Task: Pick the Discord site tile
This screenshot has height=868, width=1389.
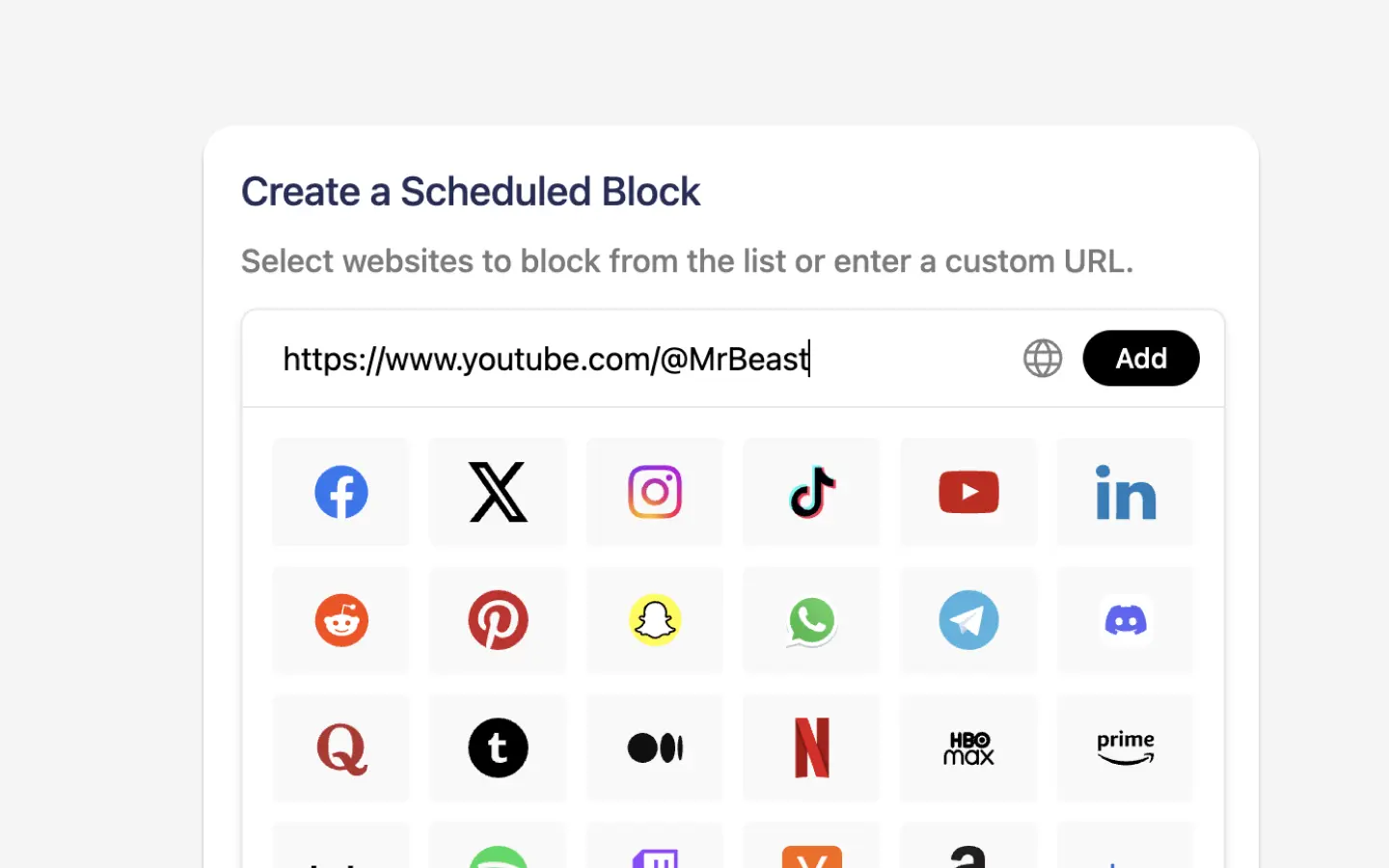Action: [1125, 620]
